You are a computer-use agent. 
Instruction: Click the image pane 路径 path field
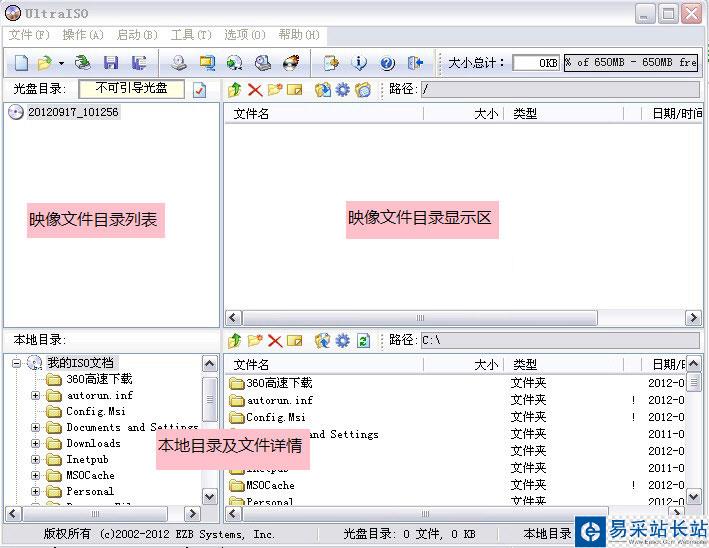pos(560,89)
